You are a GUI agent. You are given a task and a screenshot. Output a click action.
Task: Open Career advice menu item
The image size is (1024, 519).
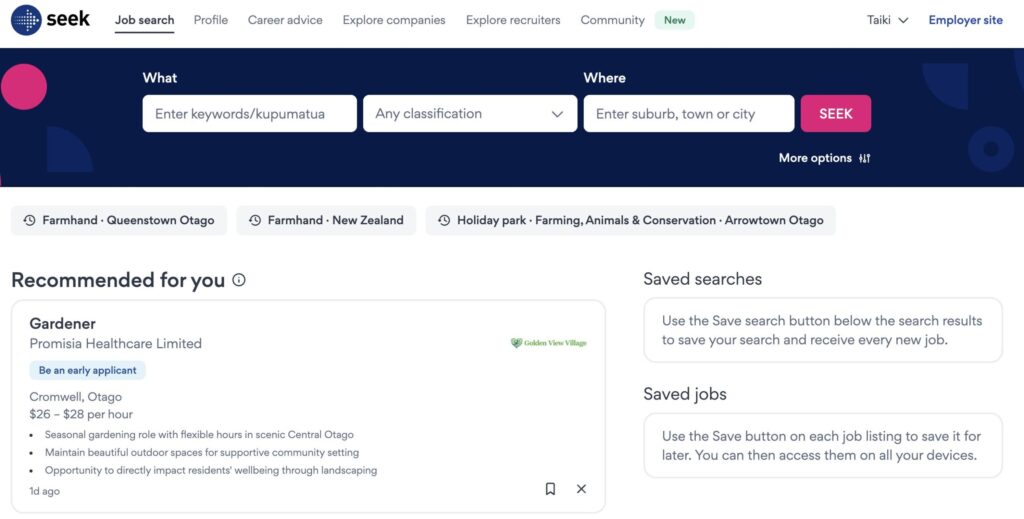click(x=285, y=20)
